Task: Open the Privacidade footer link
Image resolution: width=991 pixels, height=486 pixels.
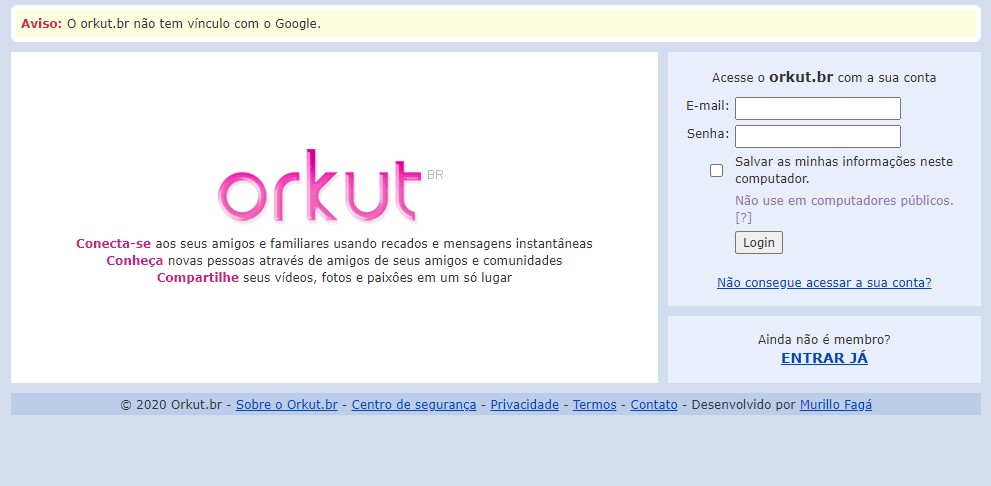Action: coord(524,405)
